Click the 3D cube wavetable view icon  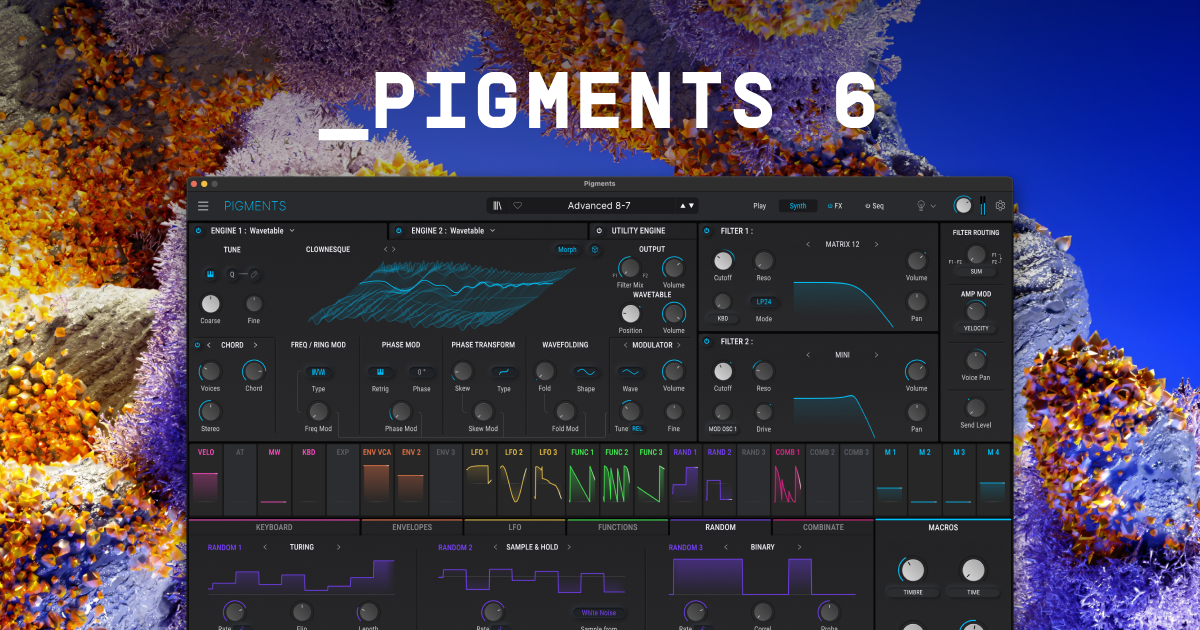tap(596, 250)
